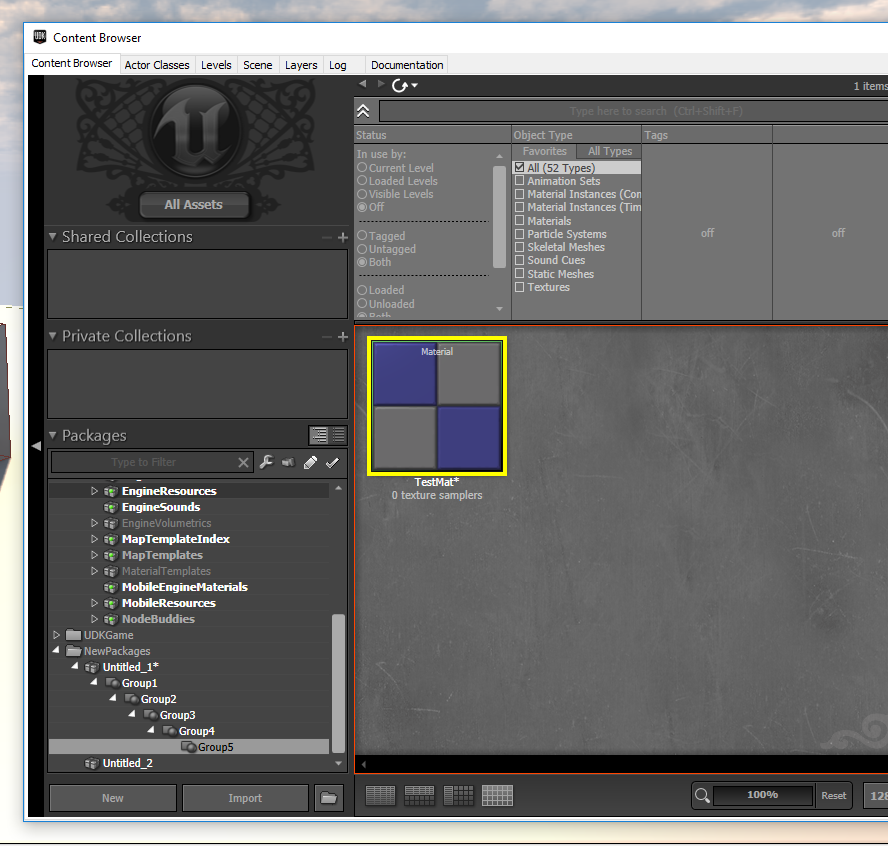Click the open folder icon beside Import
This screenshot has height=846, width=888.
coord(329,798)
